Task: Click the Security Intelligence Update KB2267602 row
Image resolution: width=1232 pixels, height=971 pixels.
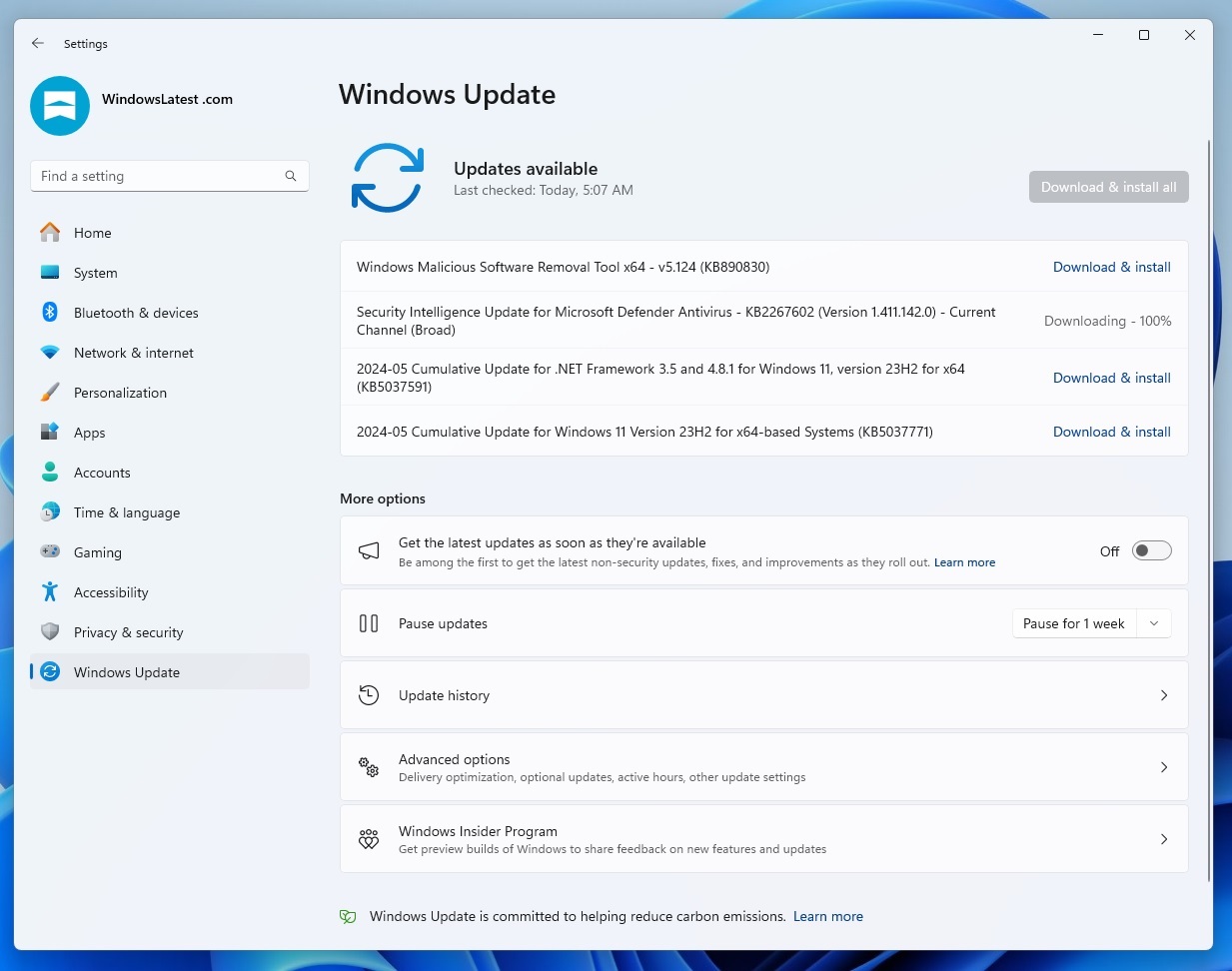Action: click(764, 321)
